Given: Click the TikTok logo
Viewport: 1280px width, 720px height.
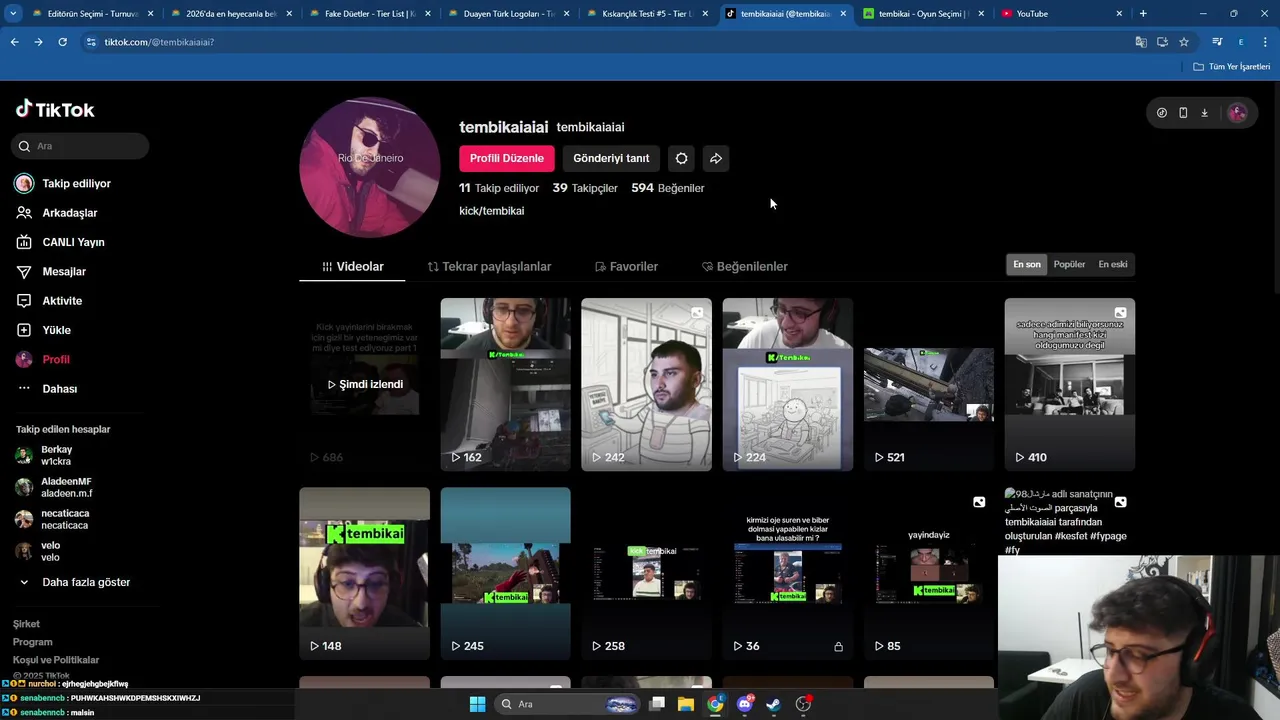Looking at the screenshot, I should (55, 109).
